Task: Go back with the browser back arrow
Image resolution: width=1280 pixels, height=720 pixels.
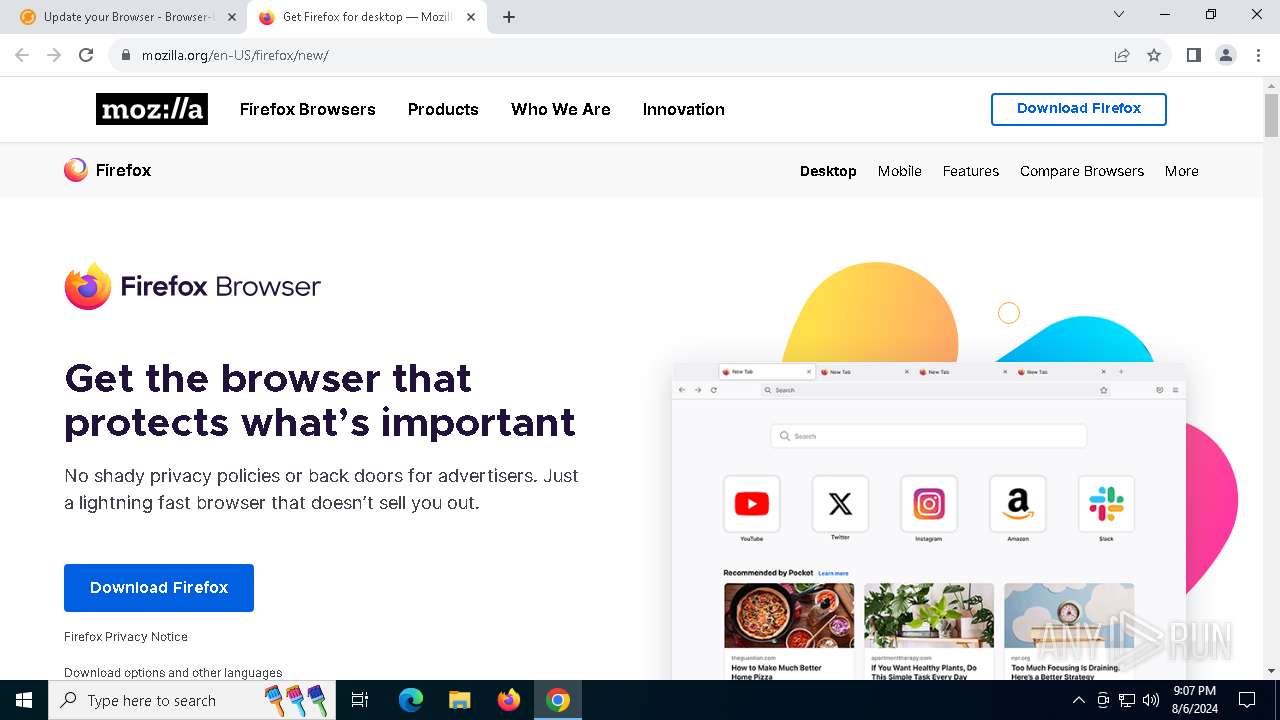Action: 22,55
